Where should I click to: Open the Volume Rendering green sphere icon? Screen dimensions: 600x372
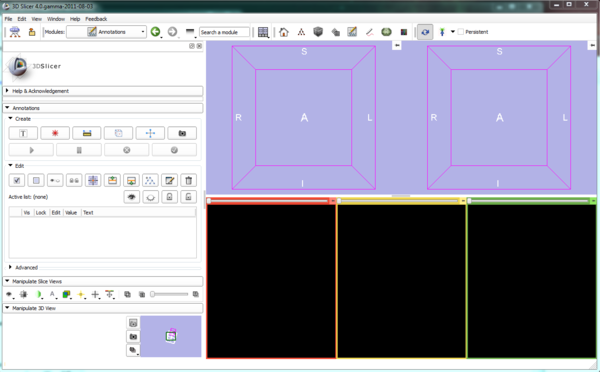[x=386, y=32]
